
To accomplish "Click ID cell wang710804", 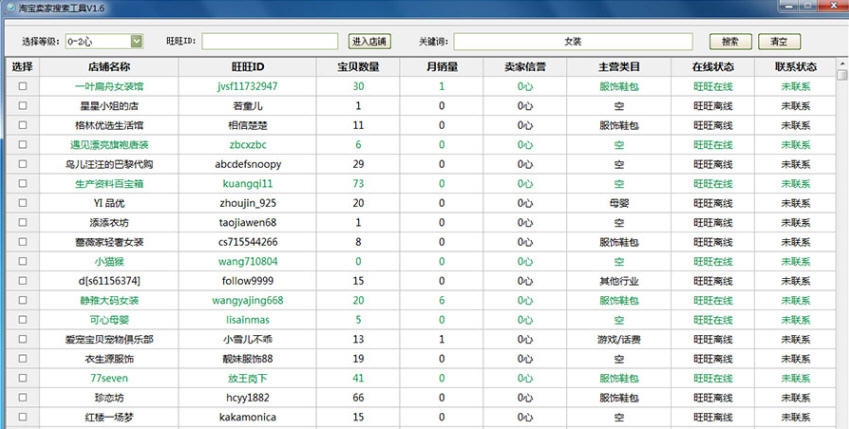I will (x=248, y=262).
